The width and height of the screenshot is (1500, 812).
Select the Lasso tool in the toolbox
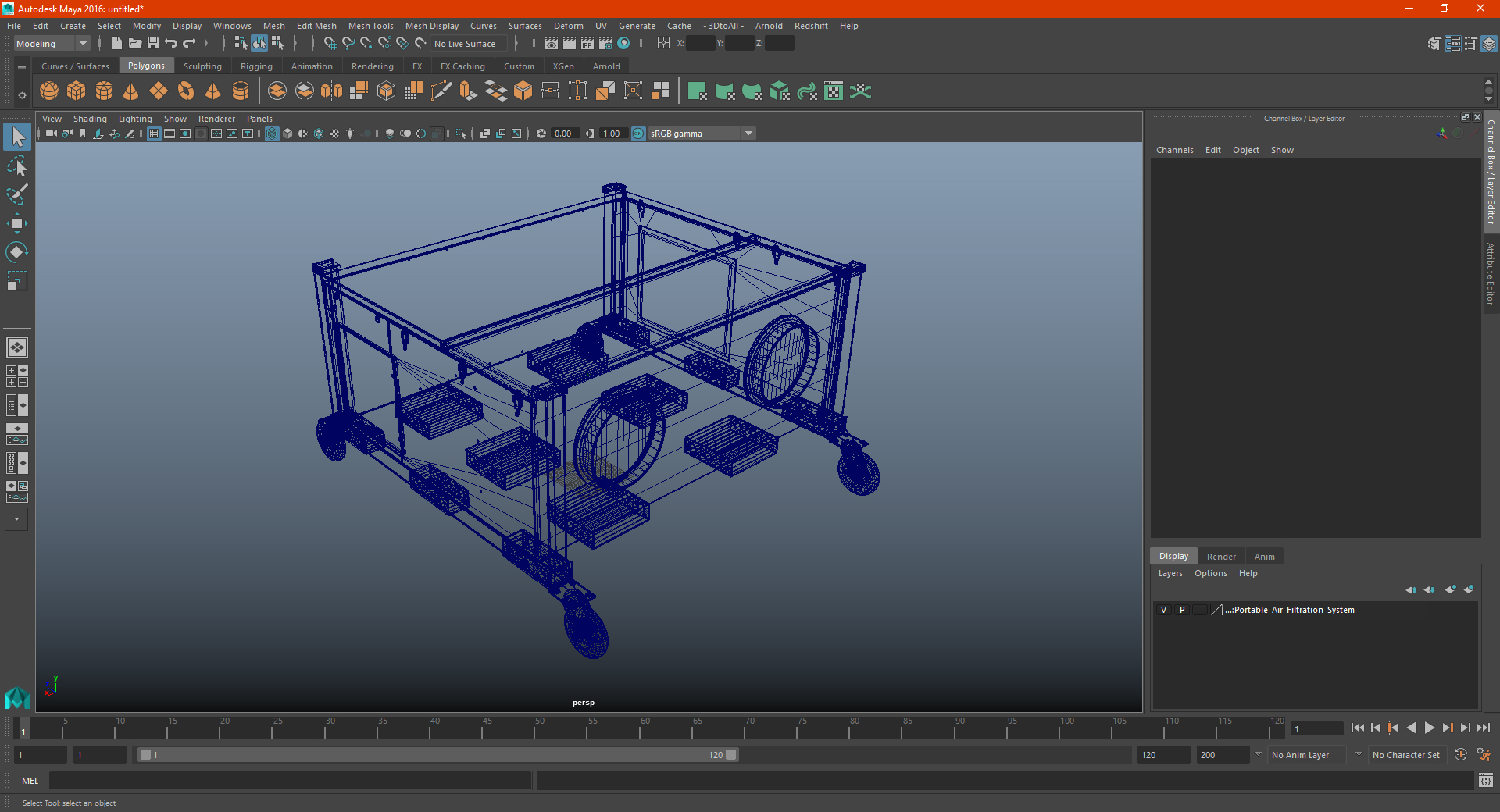click(16, 166)
